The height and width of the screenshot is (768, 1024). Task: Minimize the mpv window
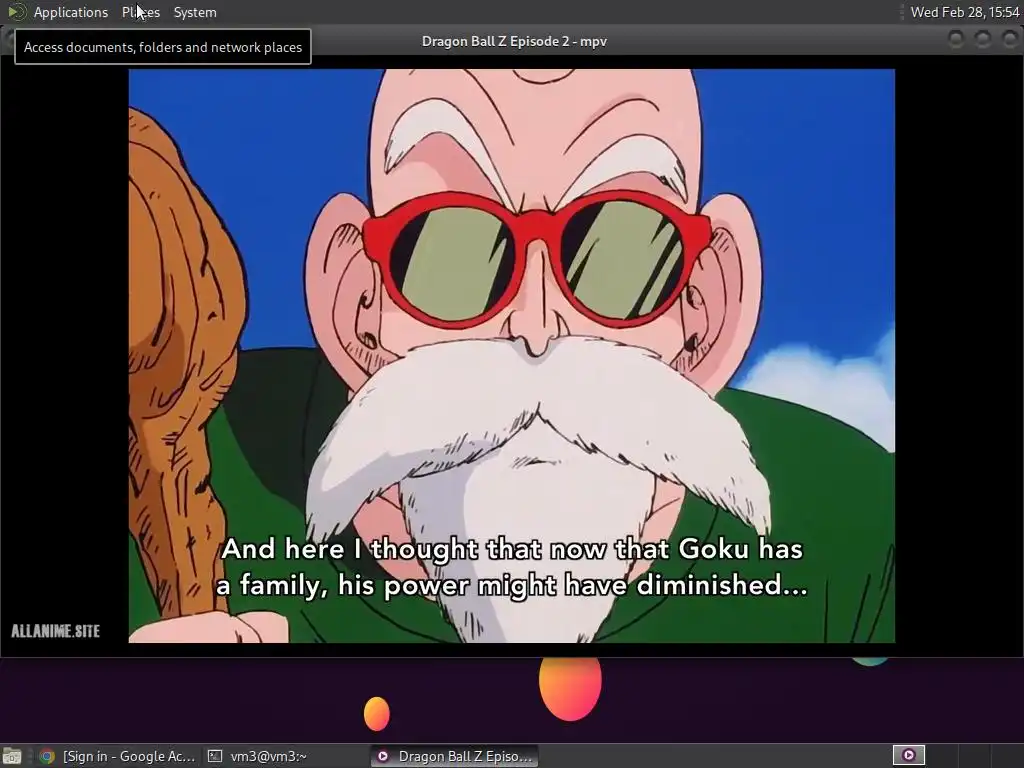point(956,40)
